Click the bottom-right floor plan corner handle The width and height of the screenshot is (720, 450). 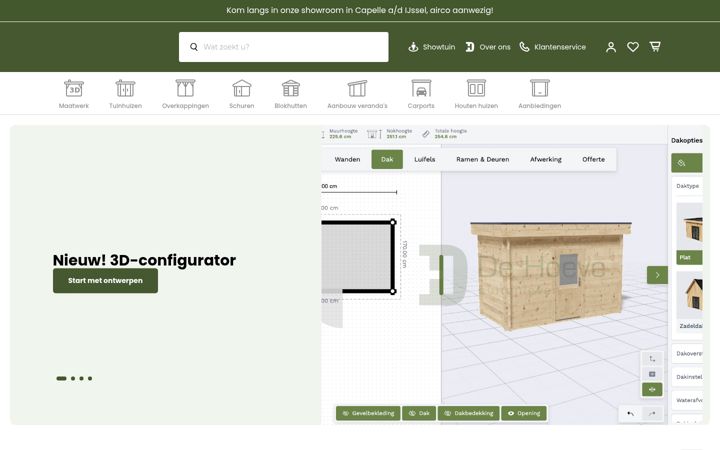pos(393,292)
